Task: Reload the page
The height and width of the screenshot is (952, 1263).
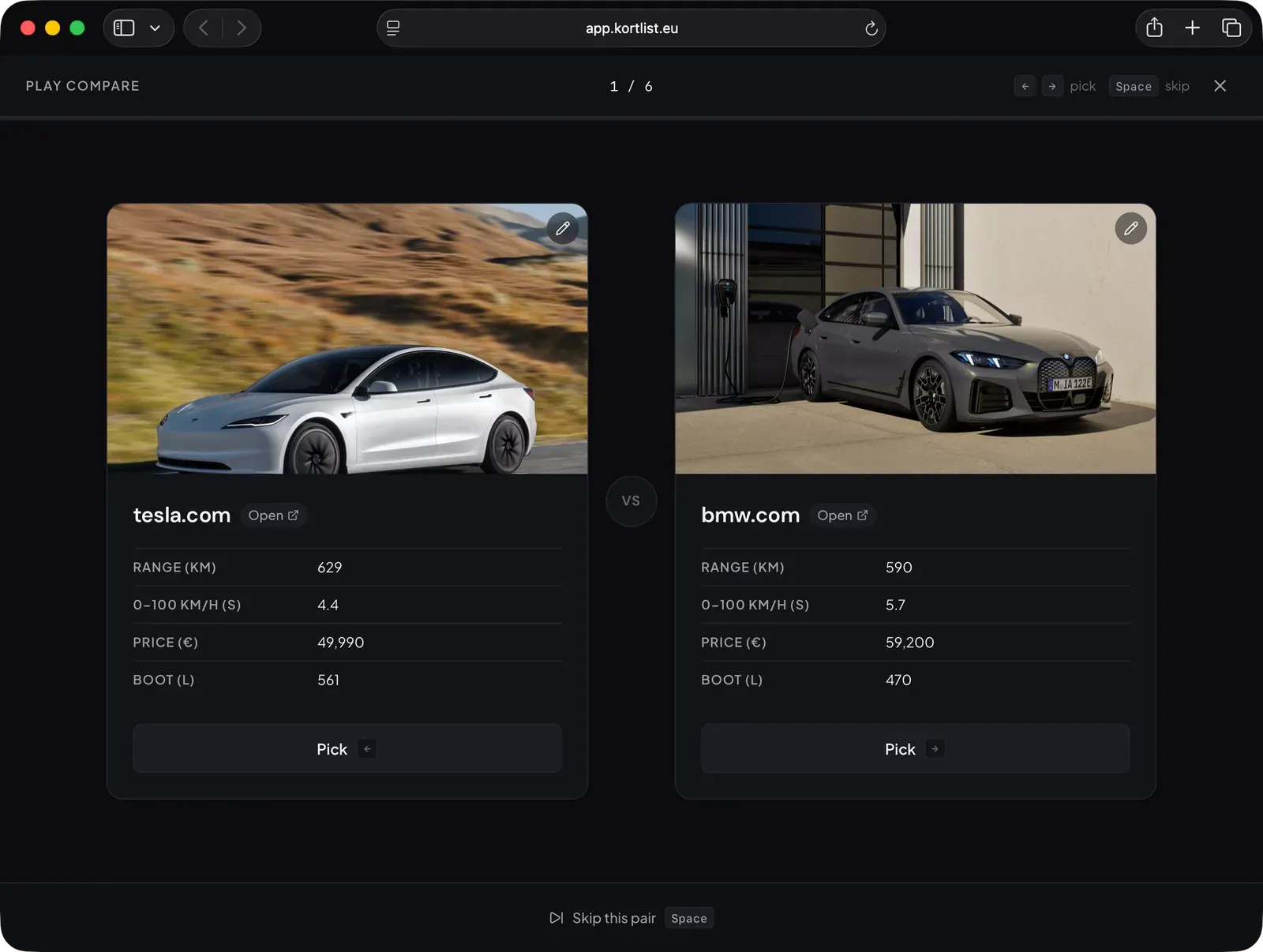Action: click(x=871, y=28)
